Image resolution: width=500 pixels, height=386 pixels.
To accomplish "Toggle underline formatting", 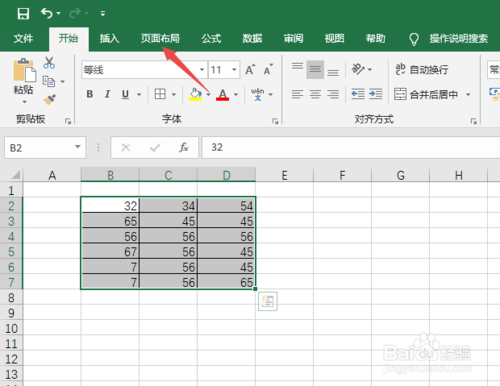I will 125,94.
